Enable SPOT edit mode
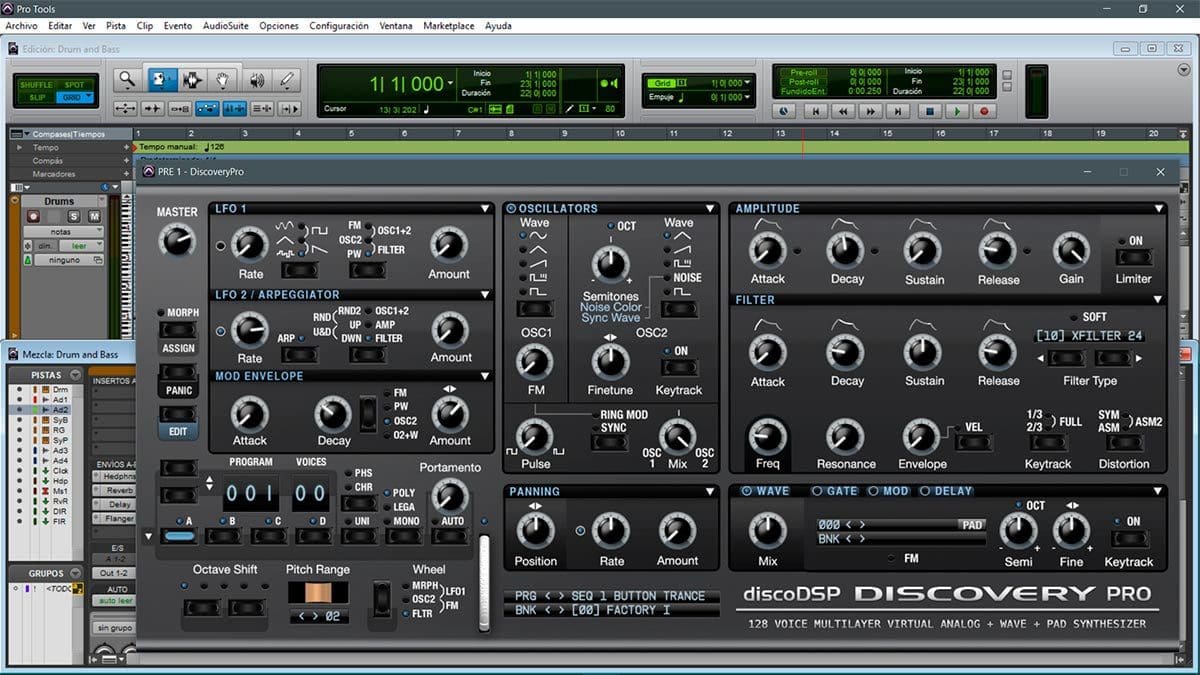 coord(74,85)
